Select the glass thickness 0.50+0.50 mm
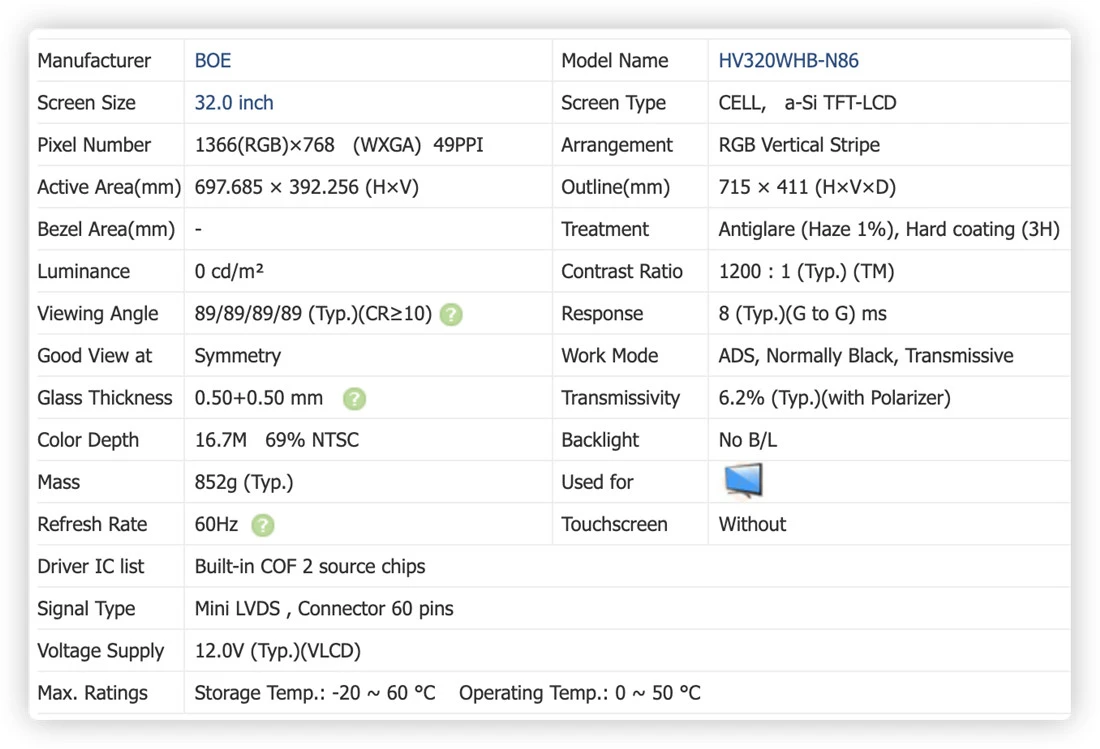 [x=259, y=398]
